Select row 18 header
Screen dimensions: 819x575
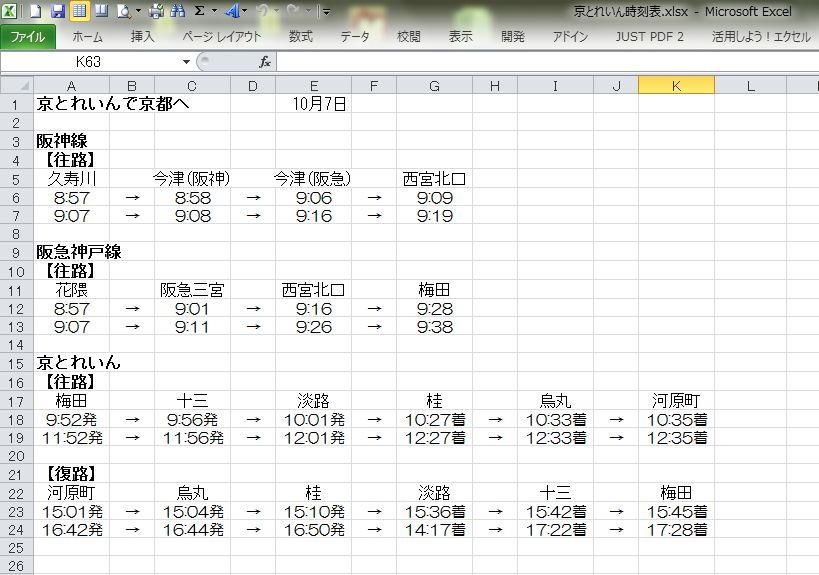pos(15,419)
